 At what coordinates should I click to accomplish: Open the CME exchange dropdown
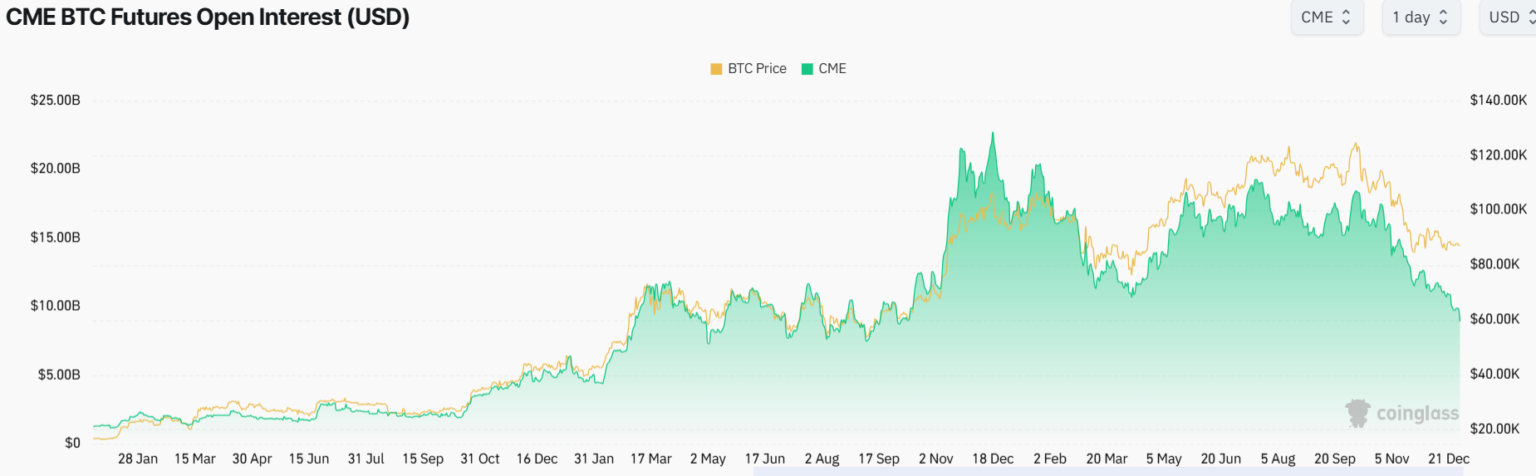pos(1326,17)
